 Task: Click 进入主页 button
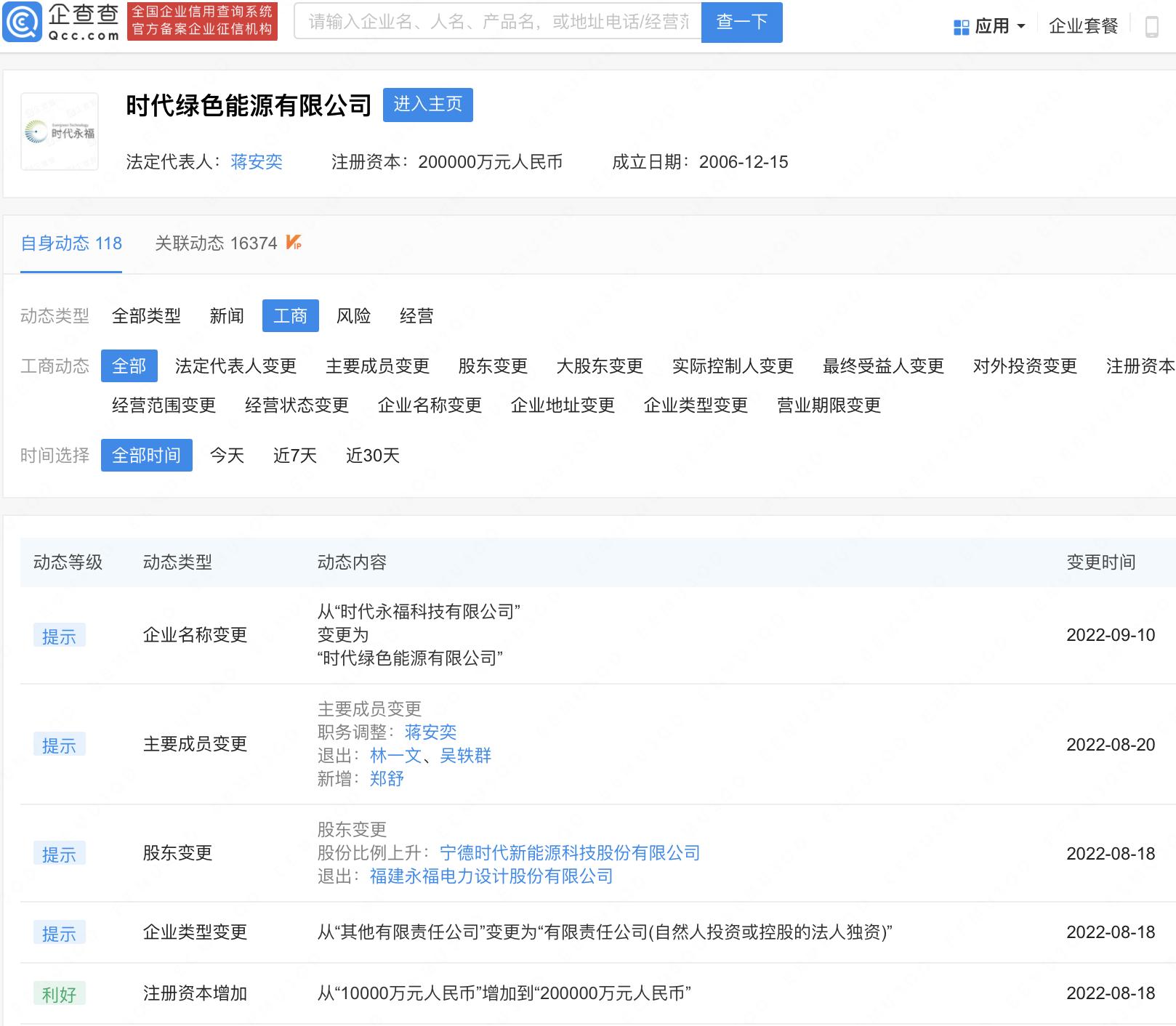(427, 105)
